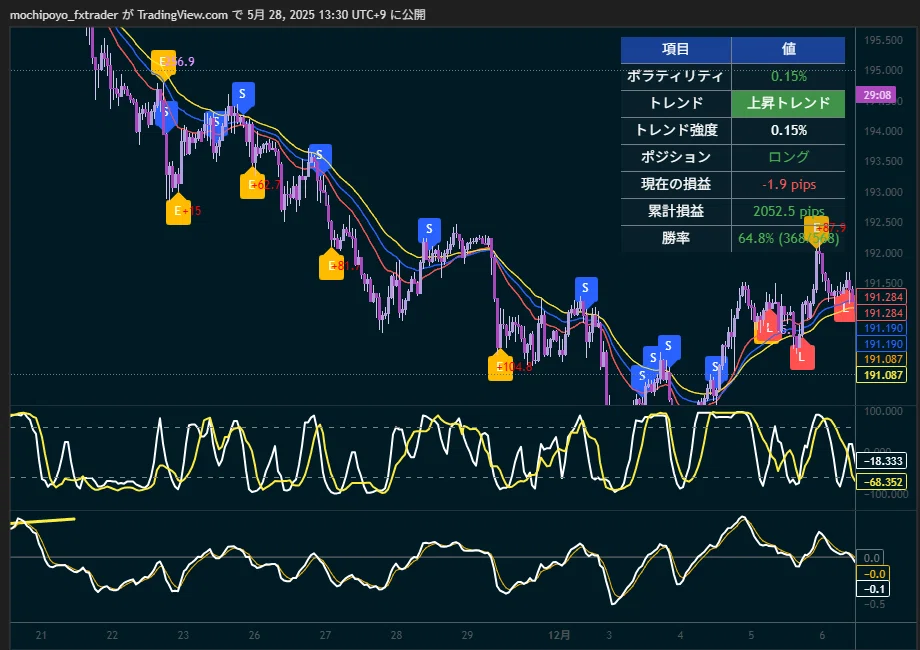Viewport: 920px width, 650px height.
Task: Click the トレンド強度 row label
Action: pyautogui.click(x=676, y=130)
